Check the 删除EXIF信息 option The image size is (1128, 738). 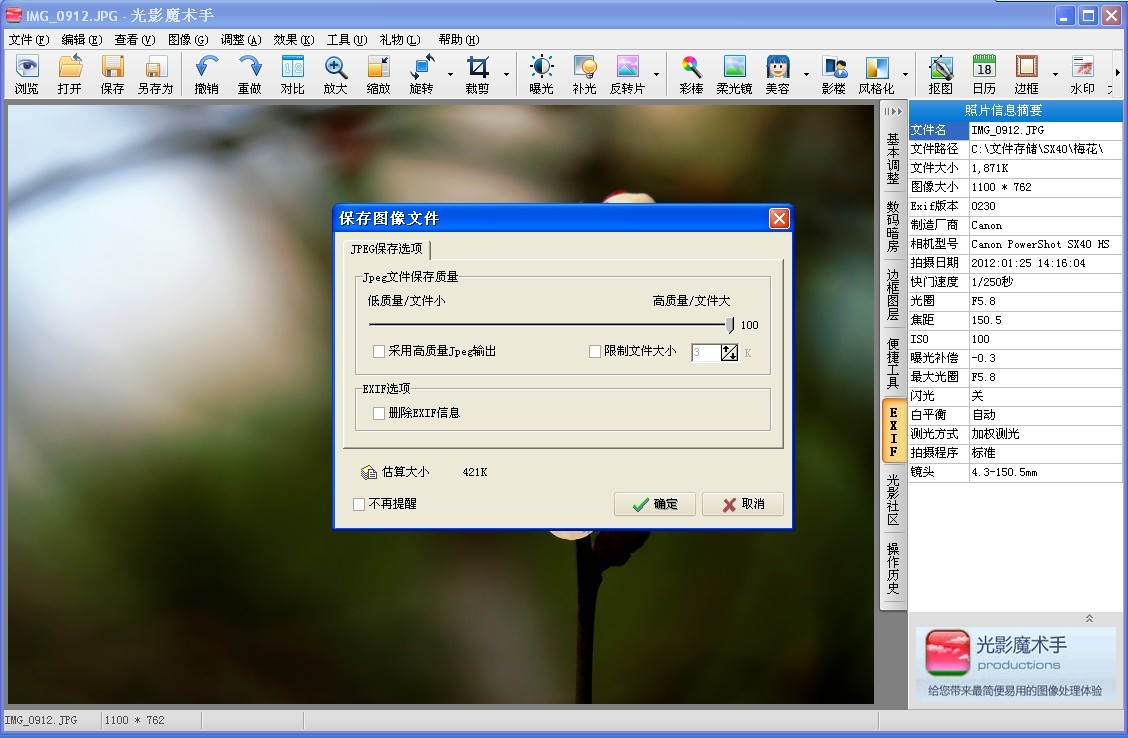tap(379, 413)
